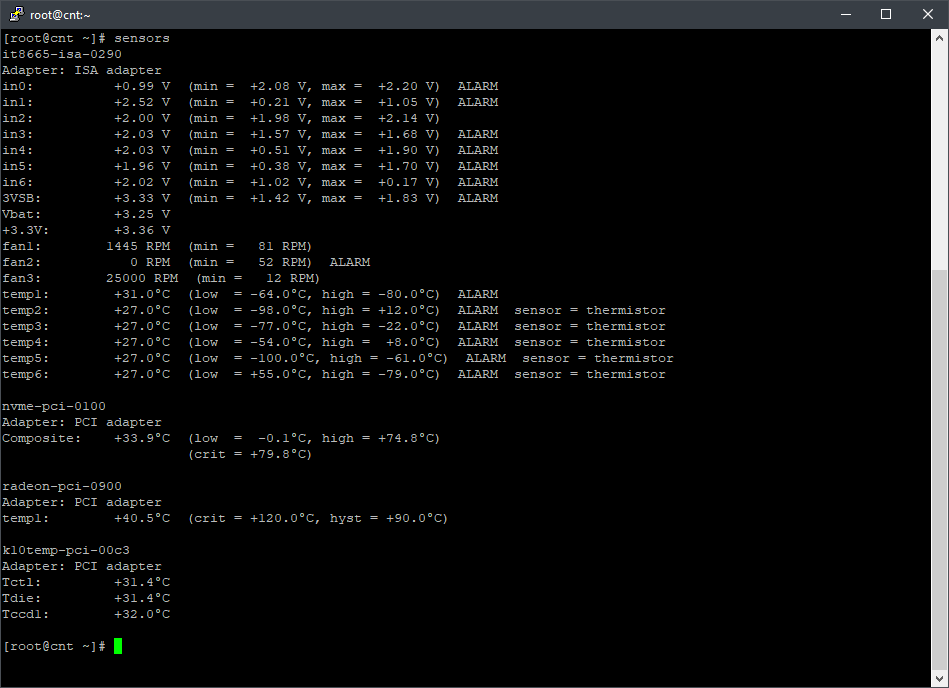Click the vertical scrollbar thumb
This screenshot has height=688, width=949.
click(939, 468)
